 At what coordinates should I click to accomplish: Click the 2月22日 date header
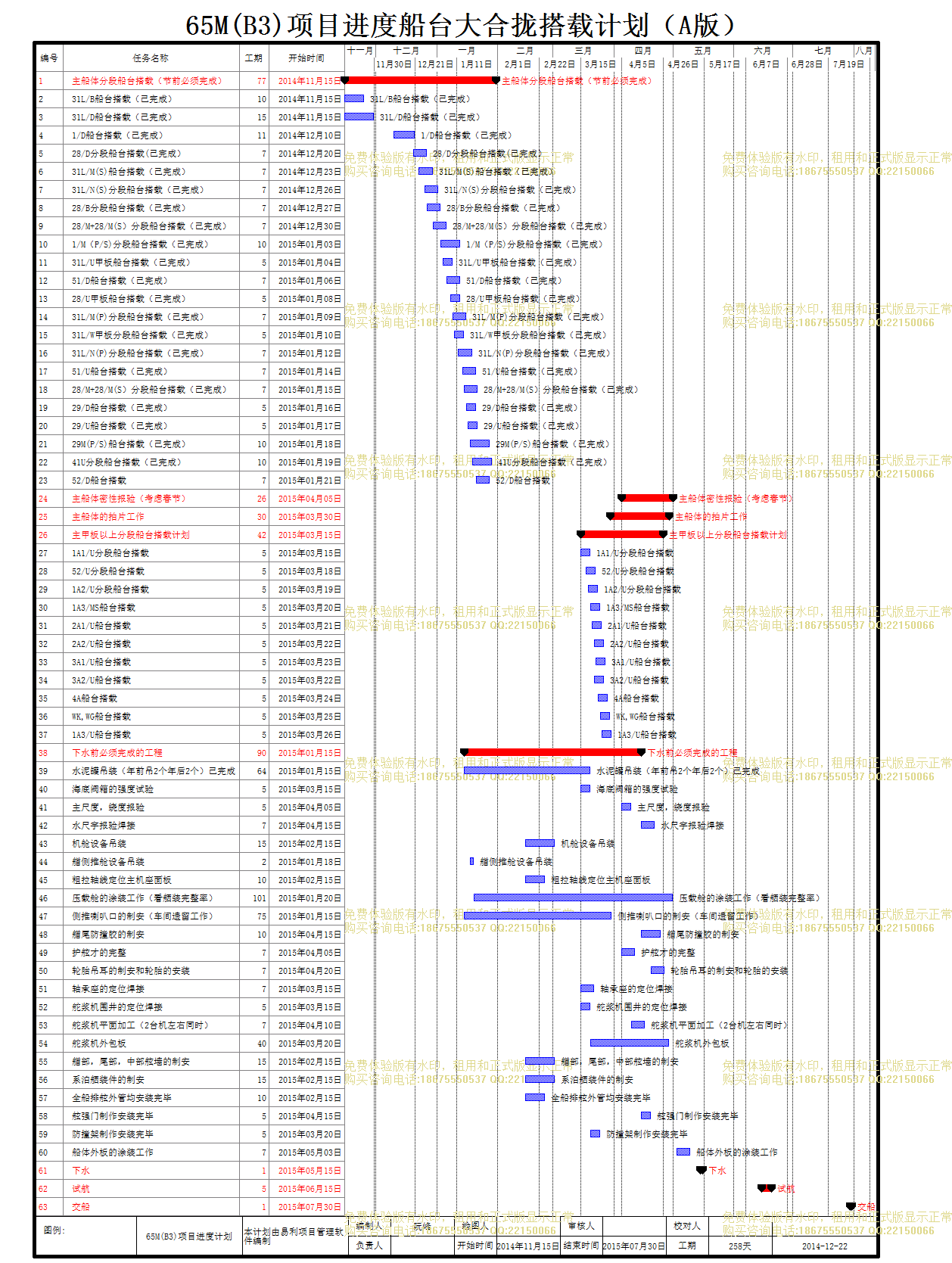click(560, 64)
